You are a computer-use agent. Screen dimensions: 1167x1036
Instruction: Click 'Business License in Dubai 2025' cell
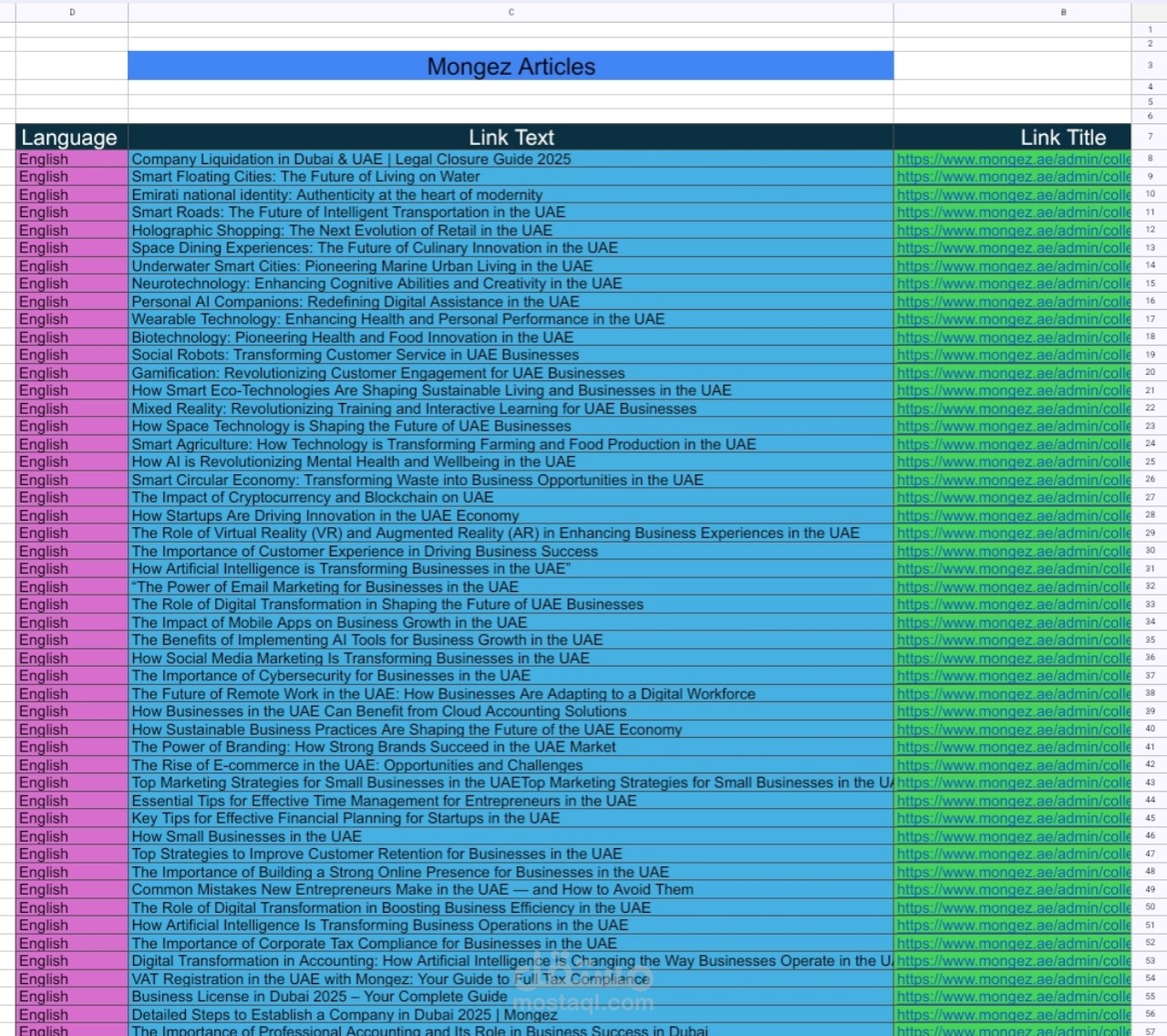coord(511,997)
